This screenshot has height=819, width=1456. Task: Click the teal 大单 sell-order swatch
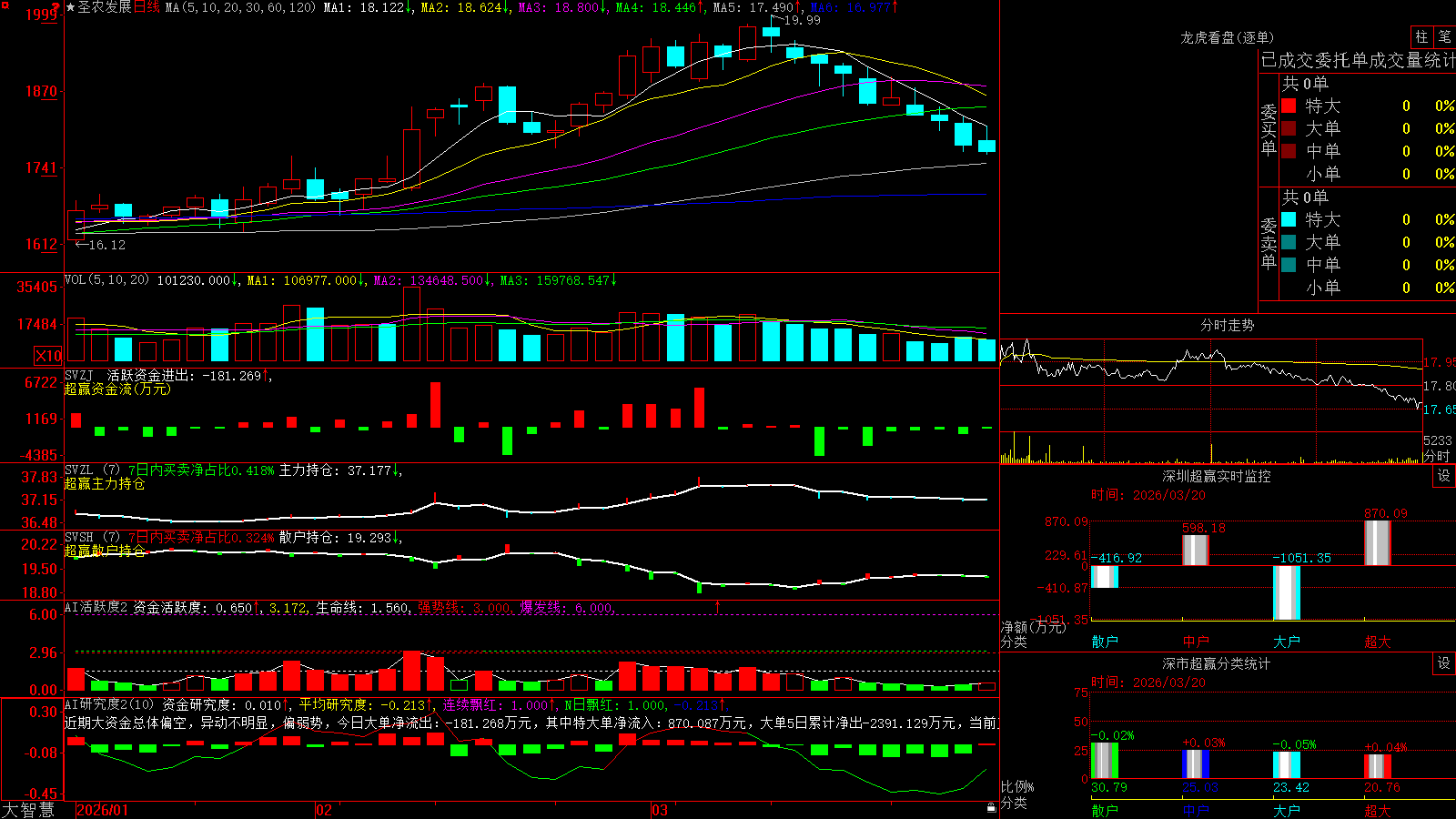[1289, 242]
